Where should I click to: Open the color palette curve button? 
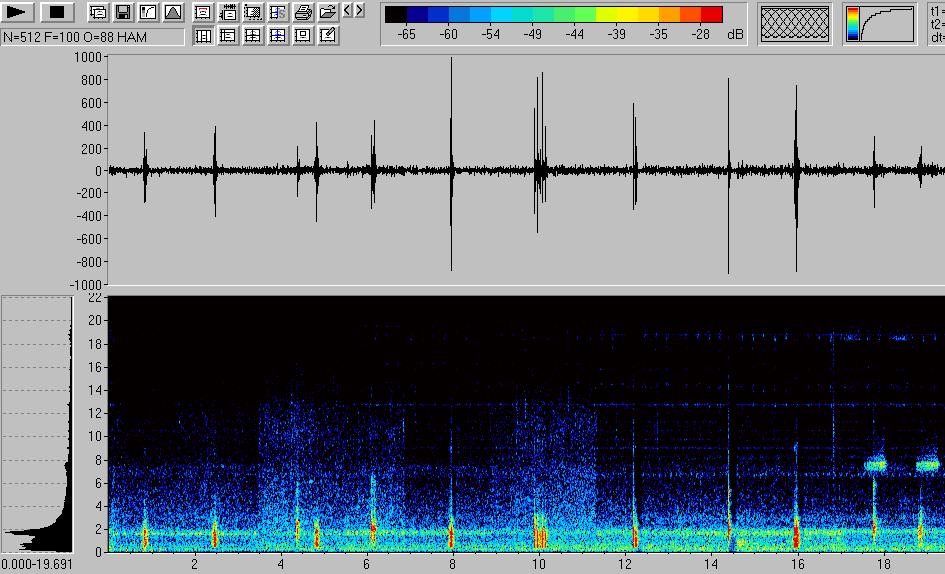(880, 24)
